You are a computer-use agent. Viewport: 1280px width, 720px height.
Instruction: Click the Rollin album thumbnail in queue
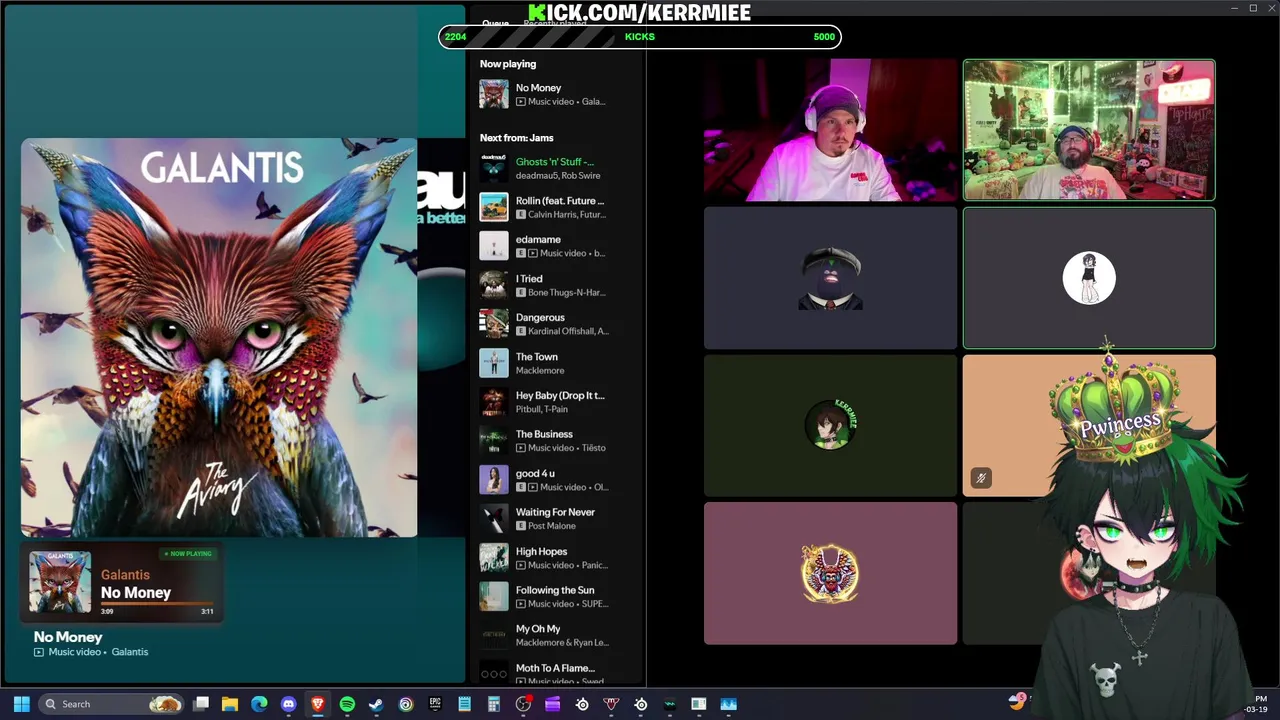pyautogui.click(x=494, y=207)
